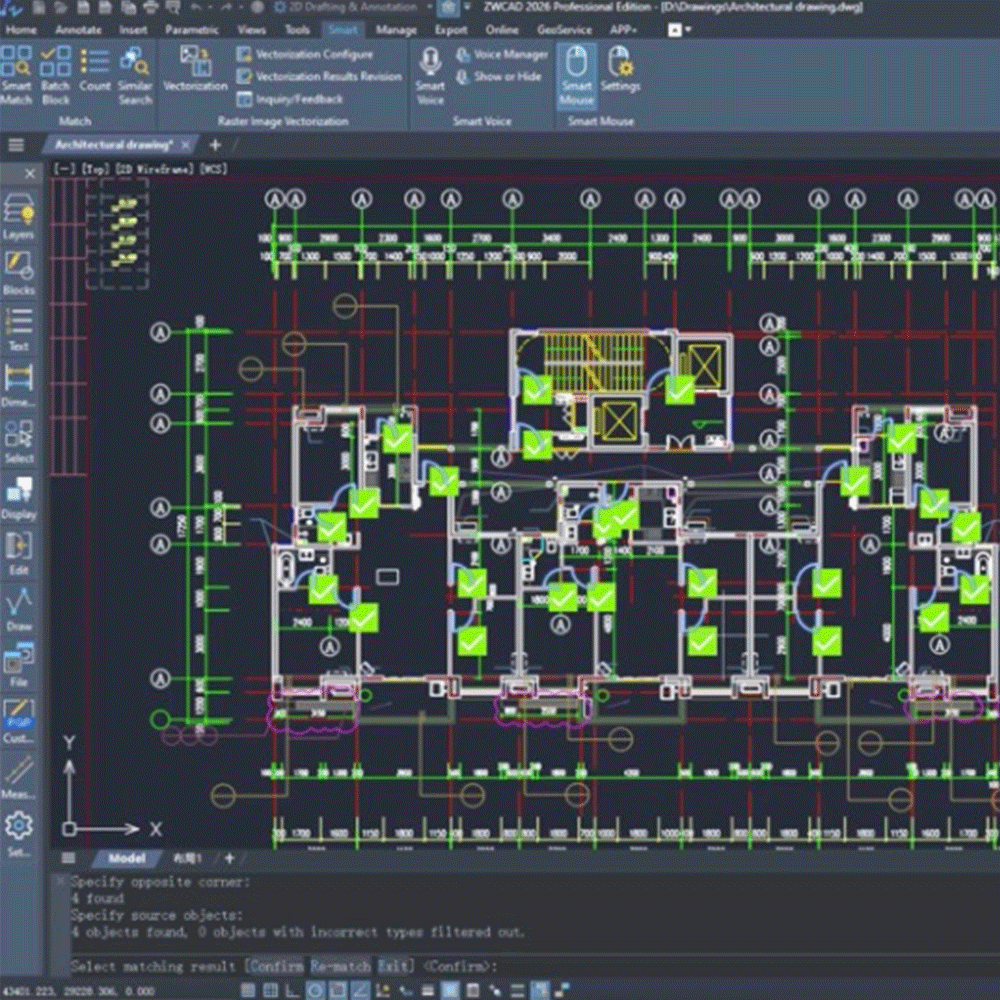Click the [WCS] viewport label
Viewport: 1000px width, 1000px height.
[213, 169]
